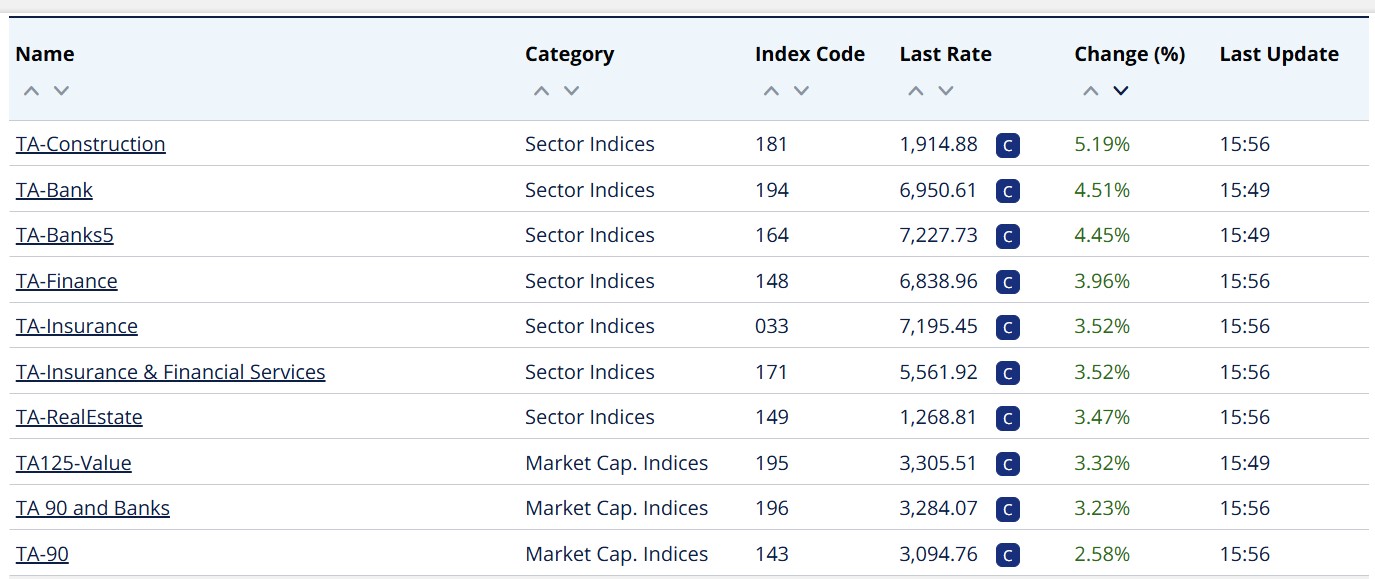Screen dimensions: 1375x579
Task: Open the TA125-Value index link
Action: [x=74, y=463]
